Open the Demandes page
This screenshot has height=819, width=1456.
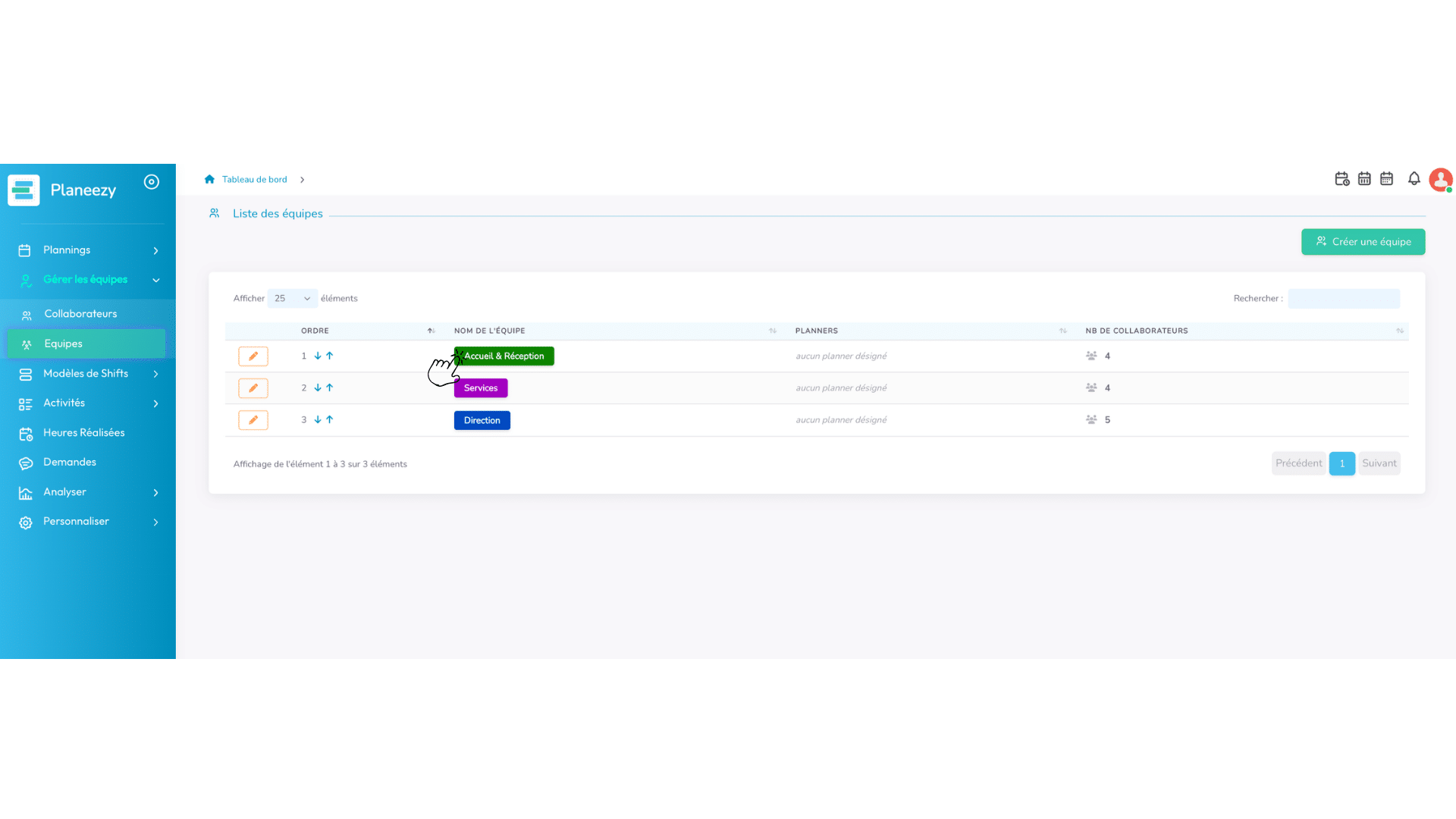[88, 463]
